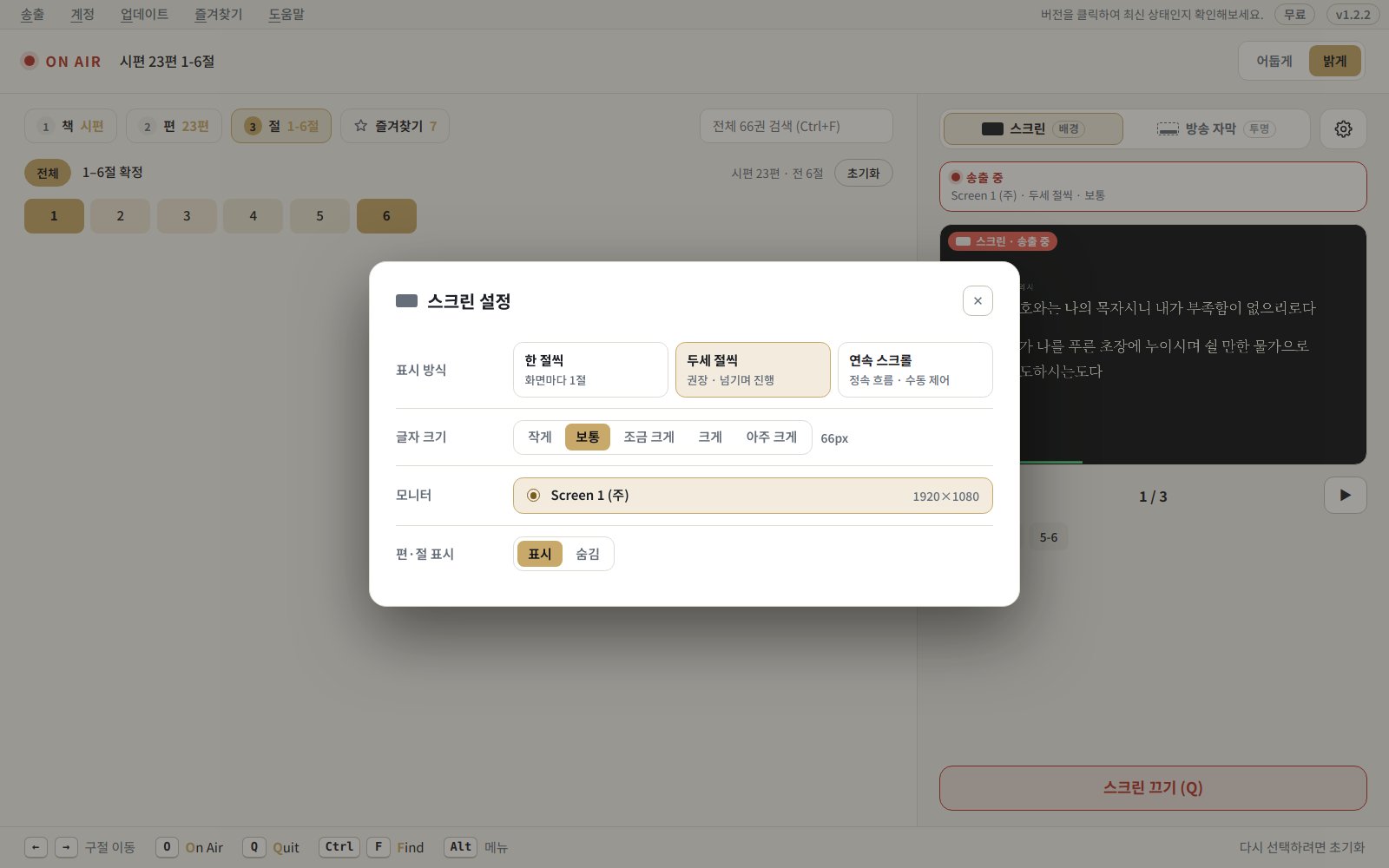Click the left arrow key hint
Image resolution: width=1389 pixels, height=868 pixels.
click(x=36, y=847)
